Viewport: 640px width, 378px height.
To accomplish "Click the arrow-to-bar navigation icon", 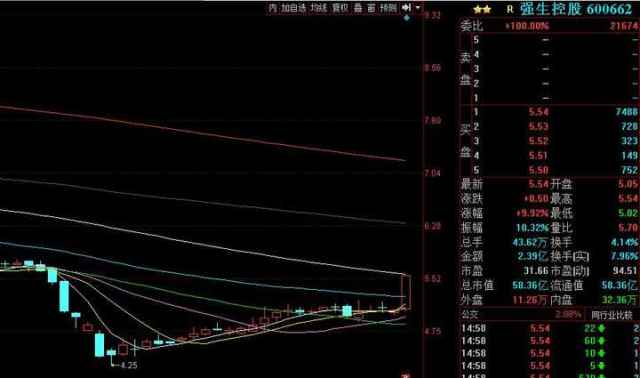I will pyautogui.click(x=406, y=8).
